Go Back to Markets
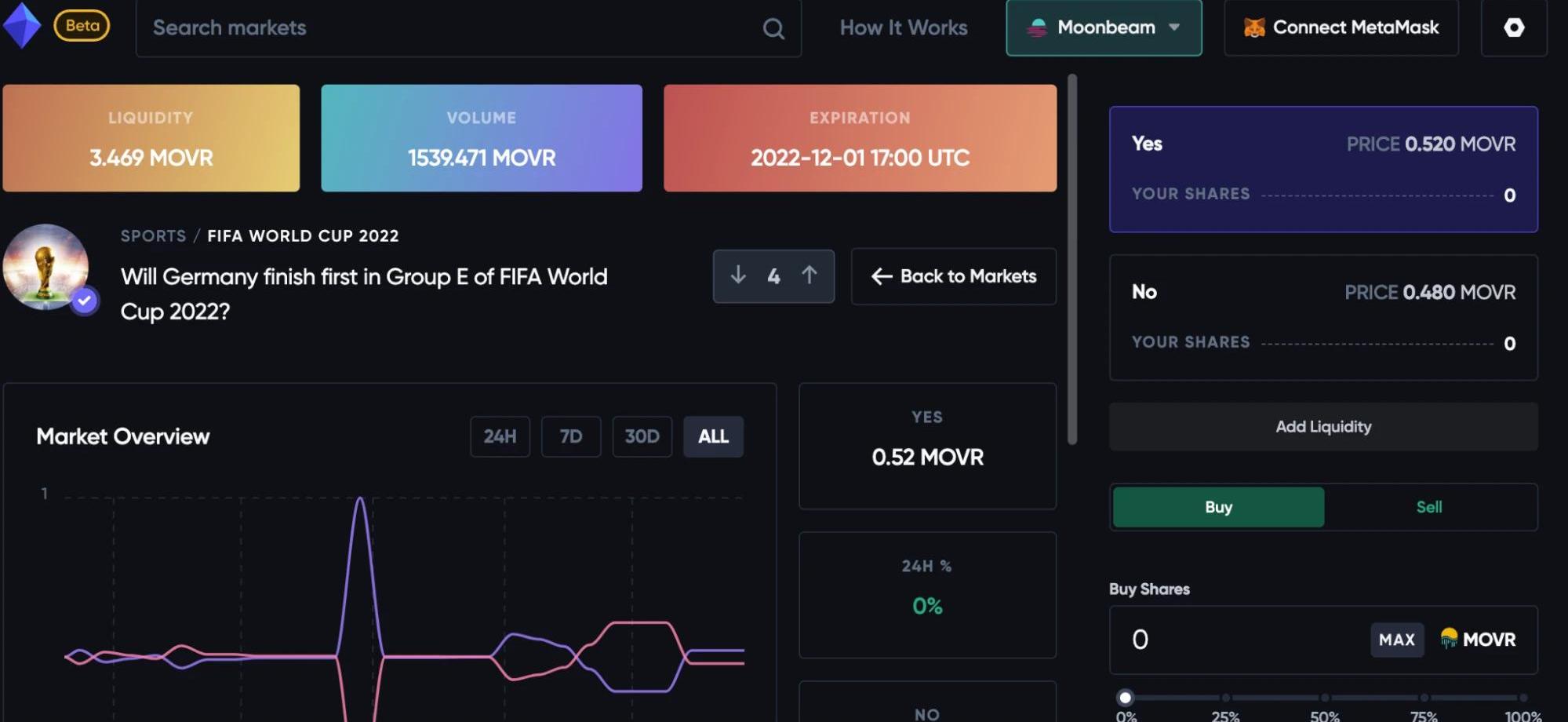The width and height of the screenshot is (1568, 722). [953, 276]
